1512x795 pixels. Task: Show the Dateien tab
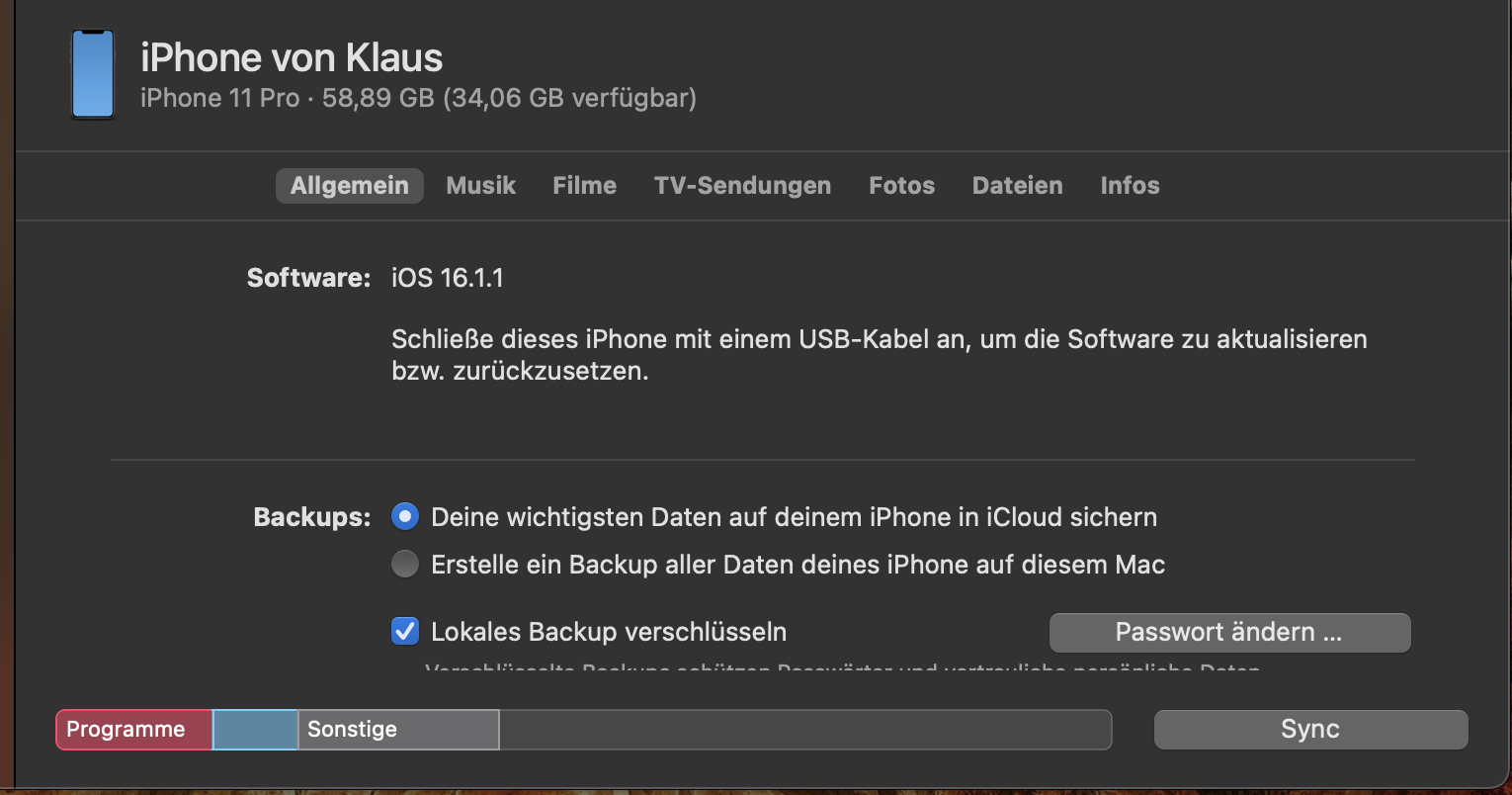pyautogui.click(x=1017, y=186)
